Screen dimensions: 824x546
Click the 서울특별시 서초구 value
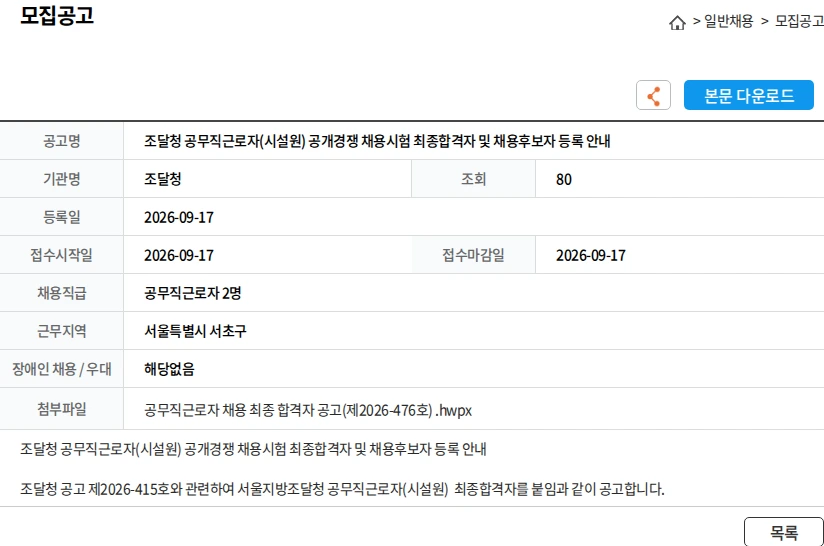(x=195, y=331)
